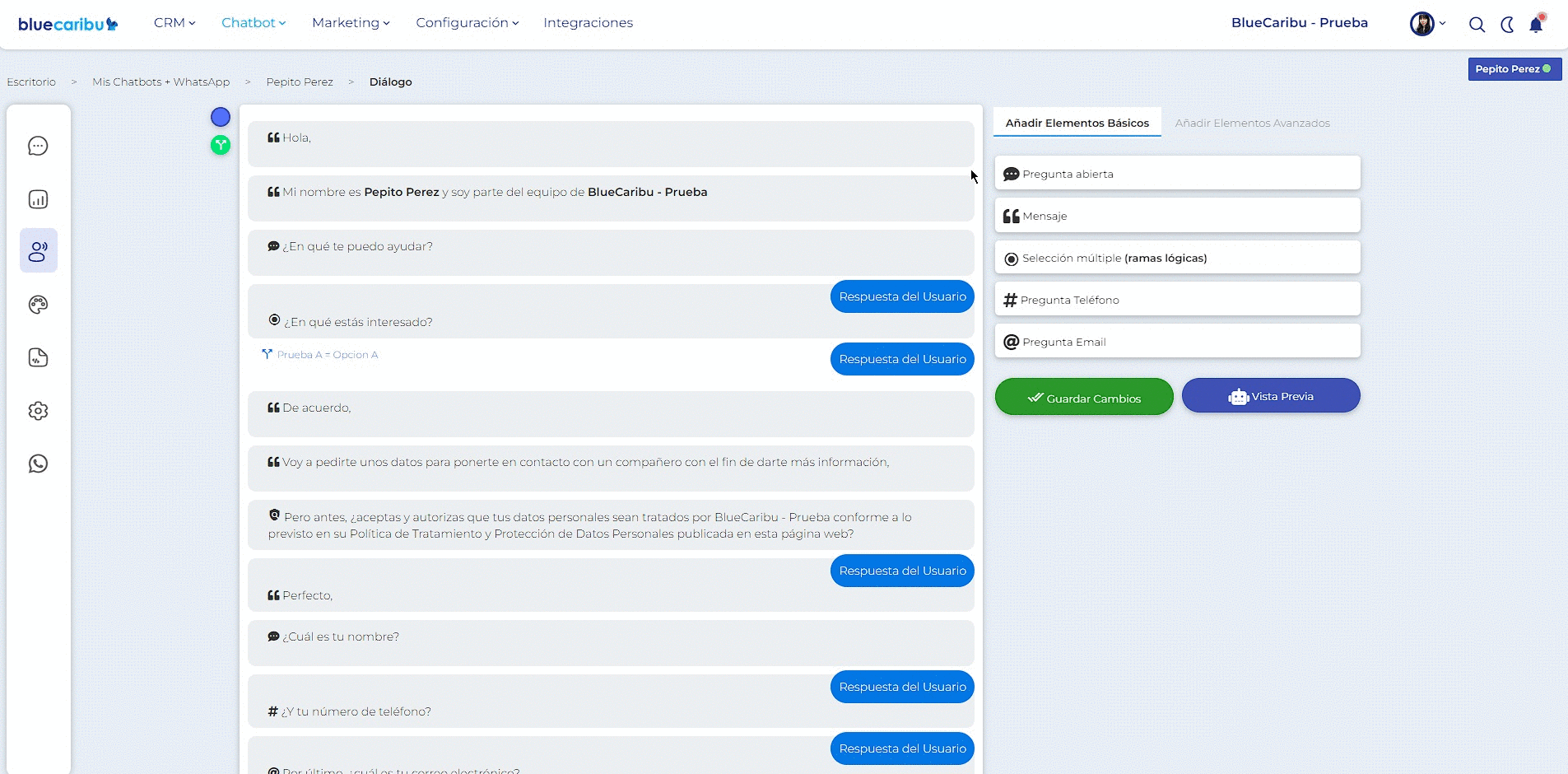Open the chat bubble sidebar icon
Viewport: 1568px width, 774px height.
tap(38, 146)
